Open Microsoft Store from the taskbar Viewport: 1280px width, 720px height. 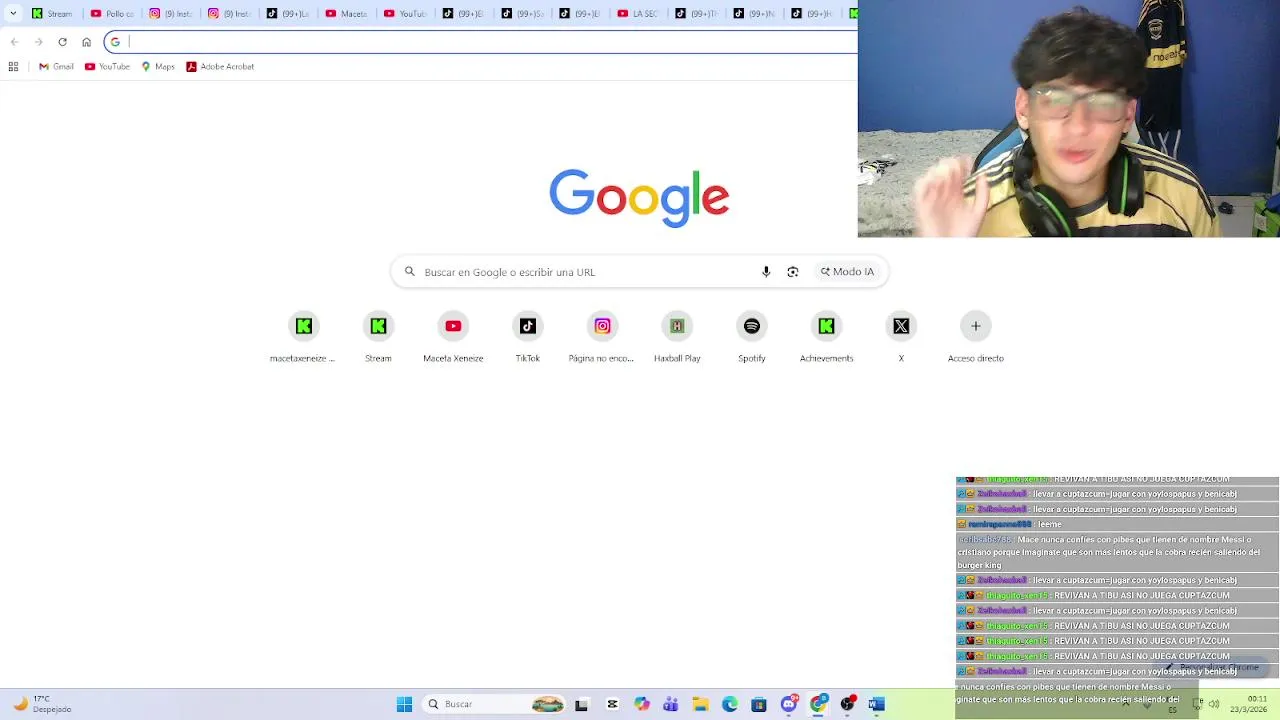pos(759,704)
